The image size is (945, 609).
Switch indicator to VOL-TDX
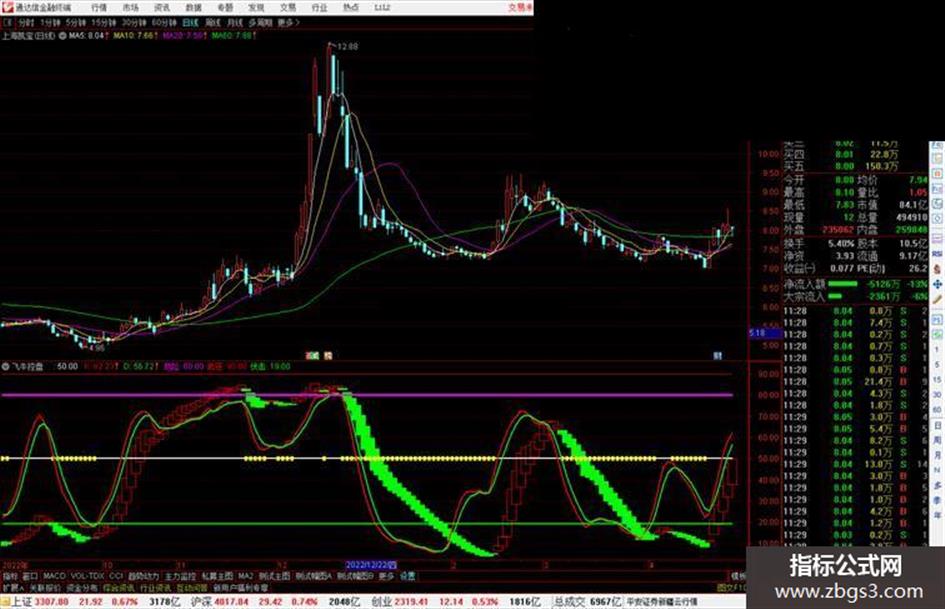pyautogui.click(x=88, y=576)
